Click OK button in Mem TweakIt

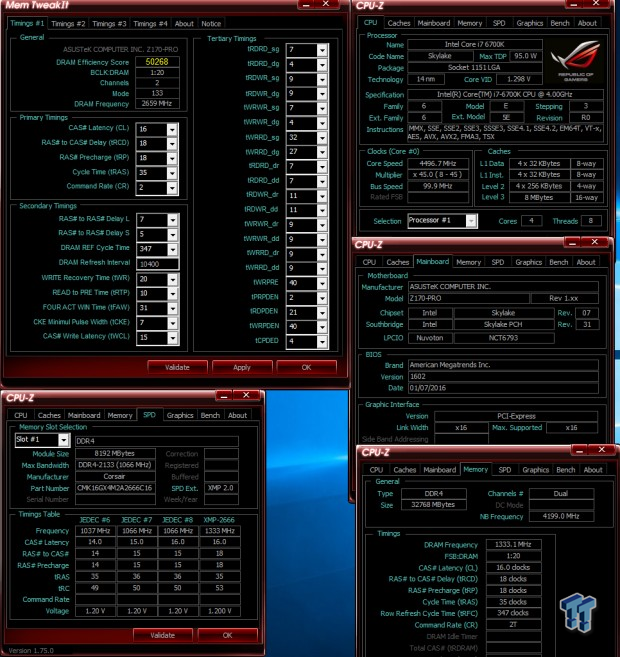[x=306, y=367]
